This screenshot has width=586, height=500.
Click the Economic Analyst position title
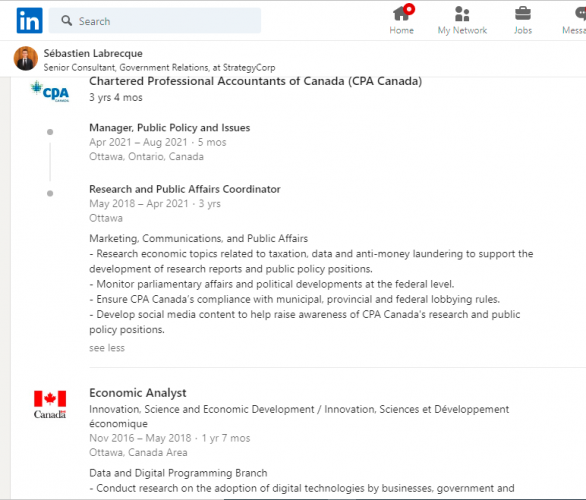[138, 393]
